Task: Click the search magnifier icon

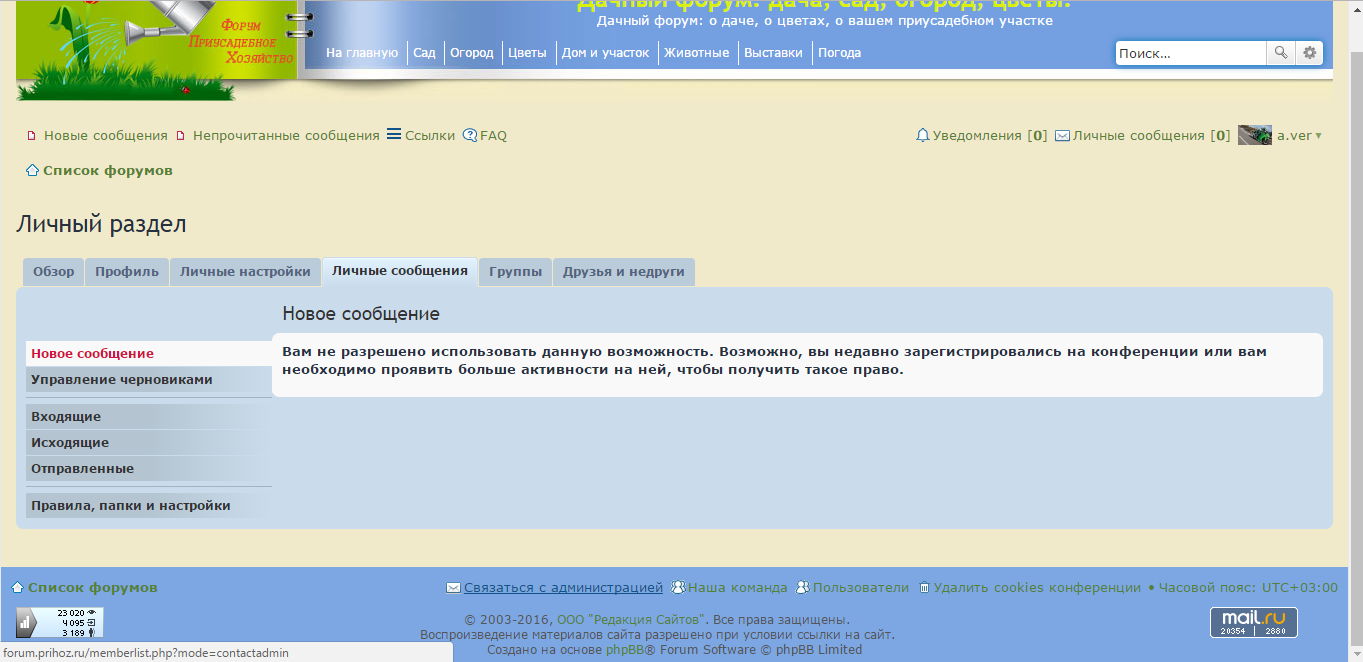Action: (1280, 53)
